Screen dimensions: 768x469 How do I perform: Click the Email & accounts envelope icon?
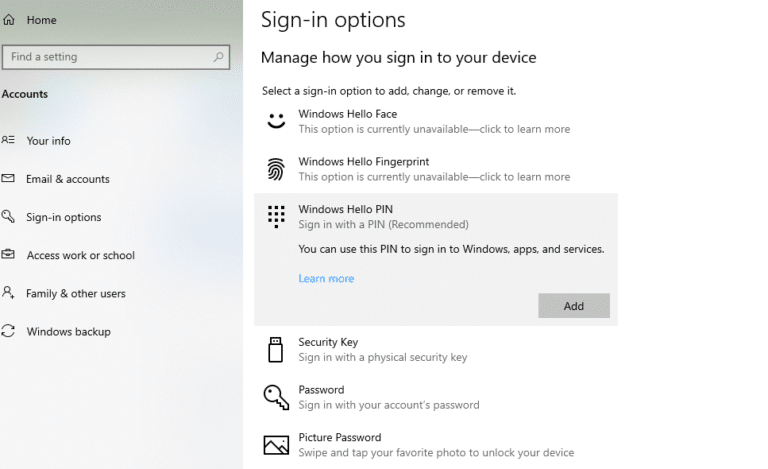pyautogui.click(x=8, y=178)
